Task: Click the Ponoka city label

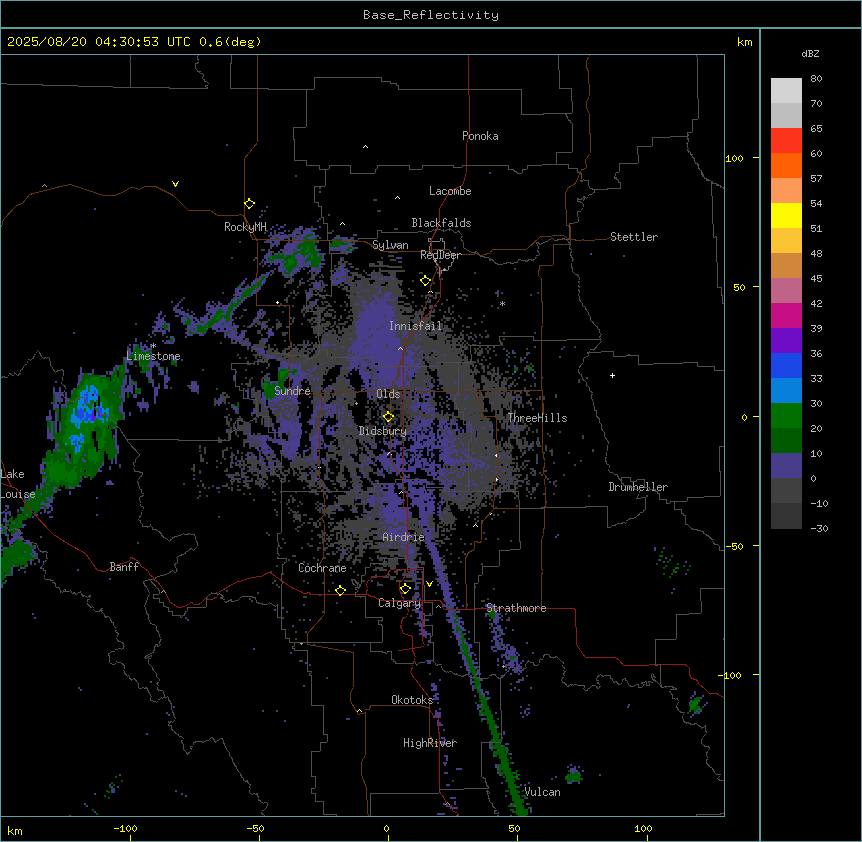Action: (x=480, y=136)
